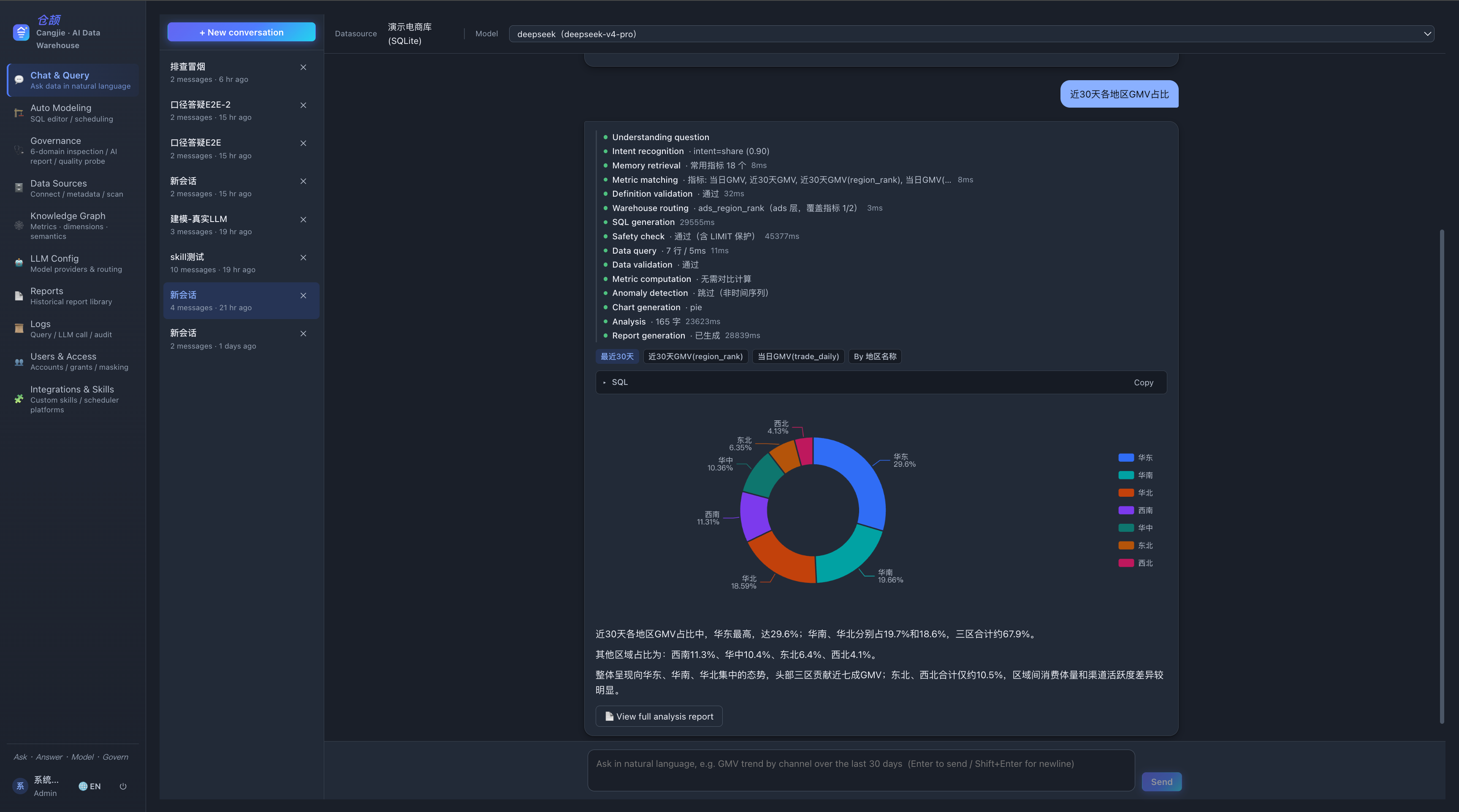Open Auto Modeling via its icon

(19, 113)
